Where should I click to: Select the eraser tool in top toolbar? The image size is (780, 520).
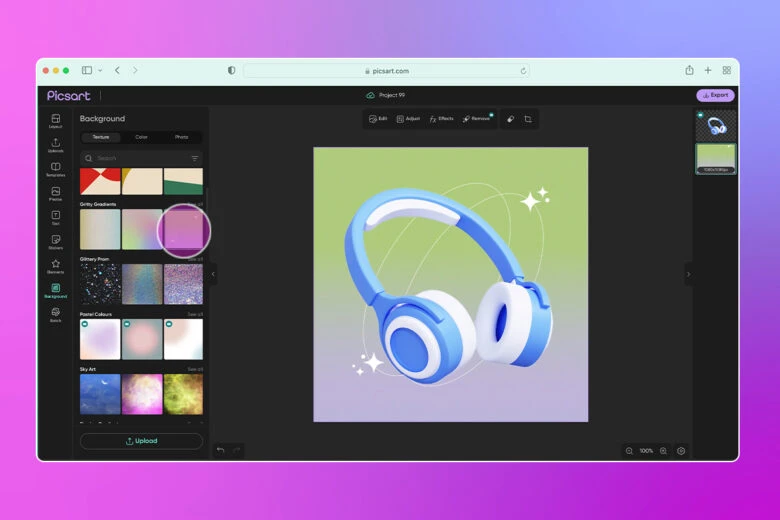509,119
